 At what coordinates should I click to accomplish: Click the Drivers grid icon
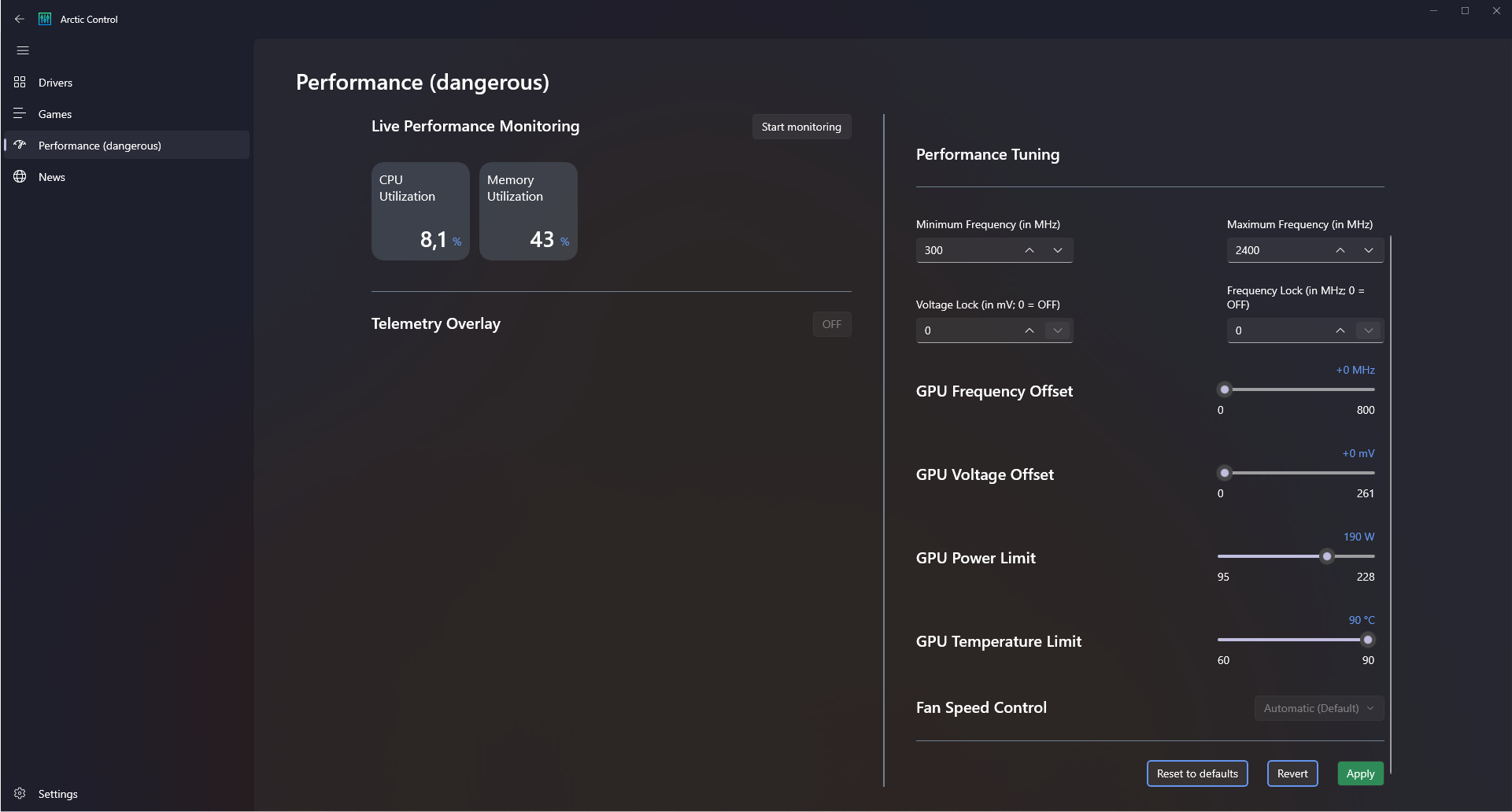coord(20,82)
